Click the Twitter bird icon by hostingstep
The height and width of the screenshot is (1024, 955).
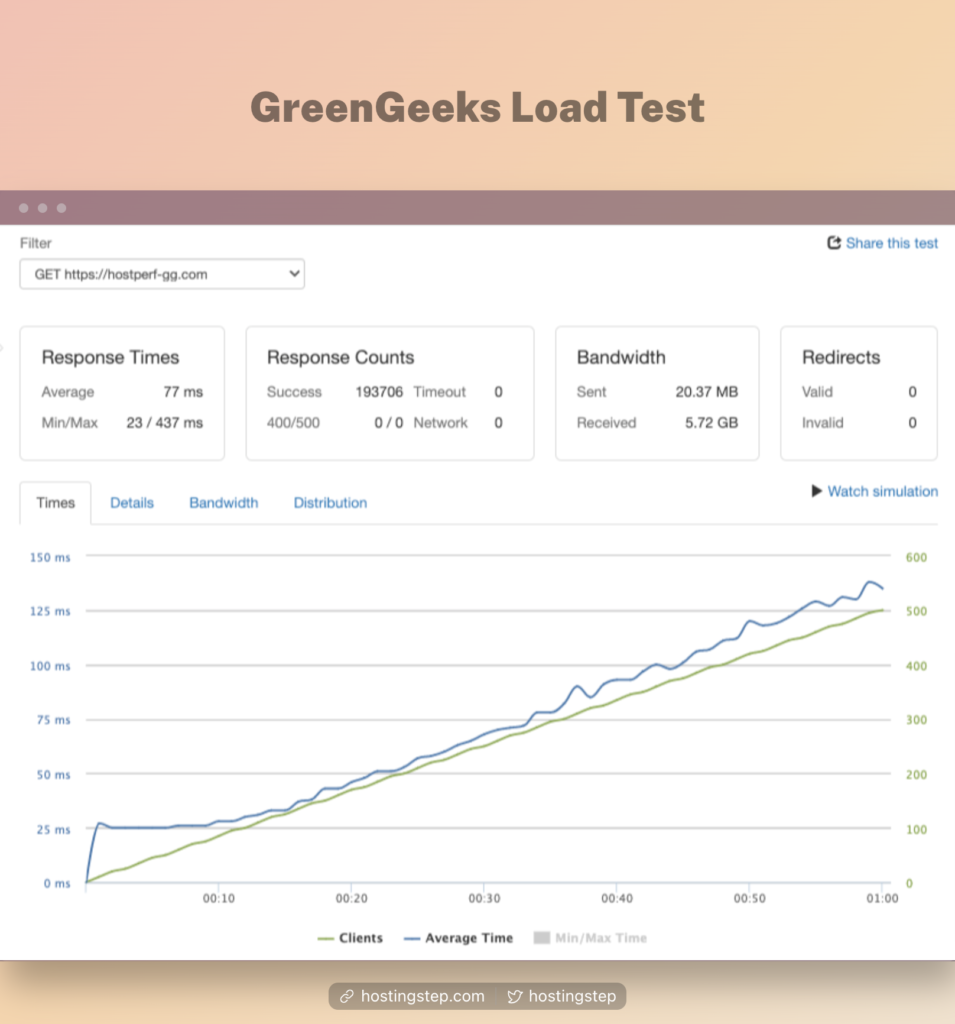515,996
